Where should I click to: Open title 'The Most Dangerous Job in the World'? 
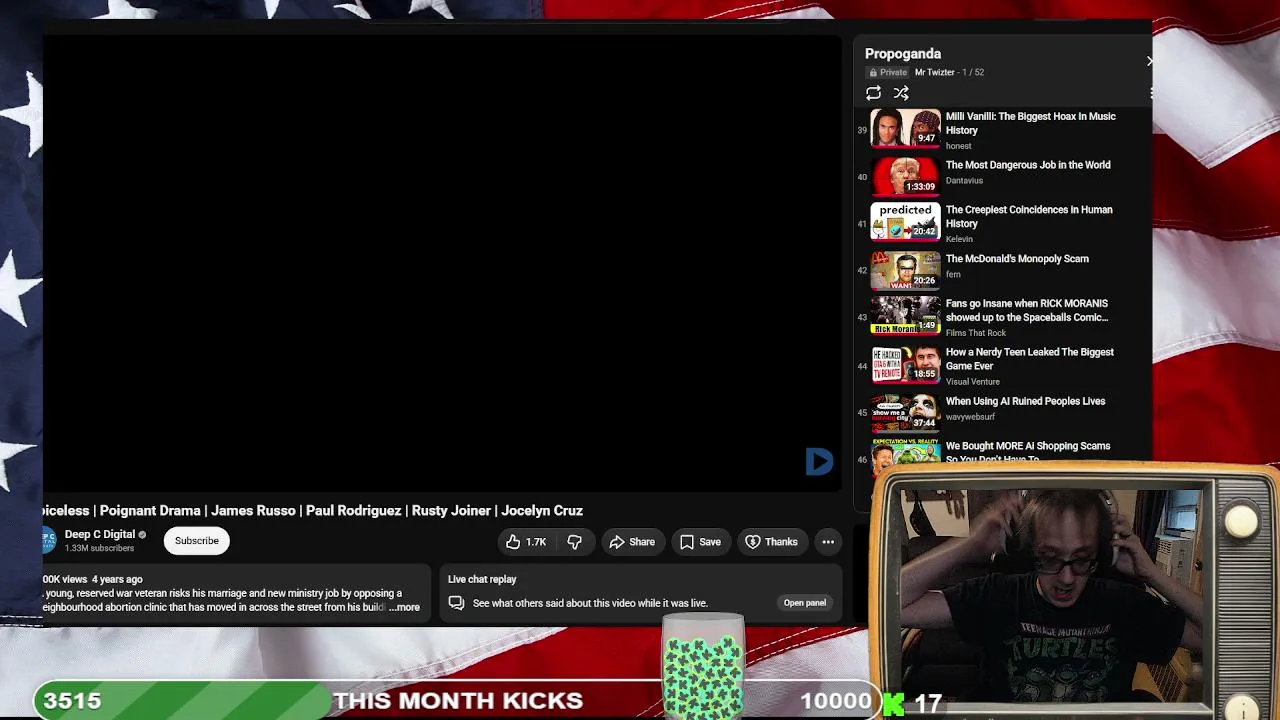1028,165
